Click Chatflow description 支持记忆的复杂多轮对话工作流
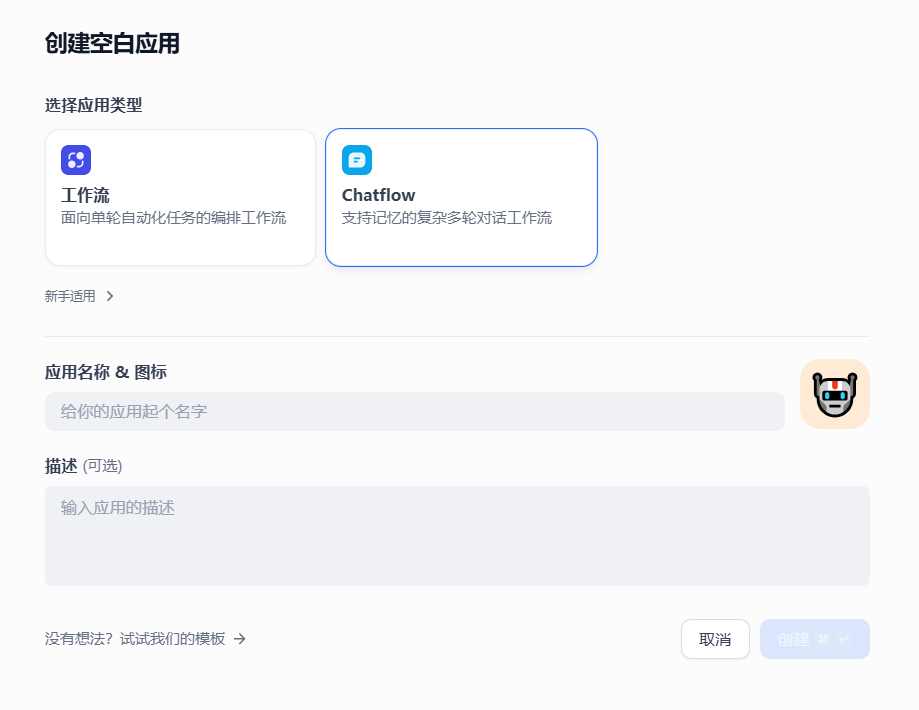The image size is (919, 710). [447, 218]
